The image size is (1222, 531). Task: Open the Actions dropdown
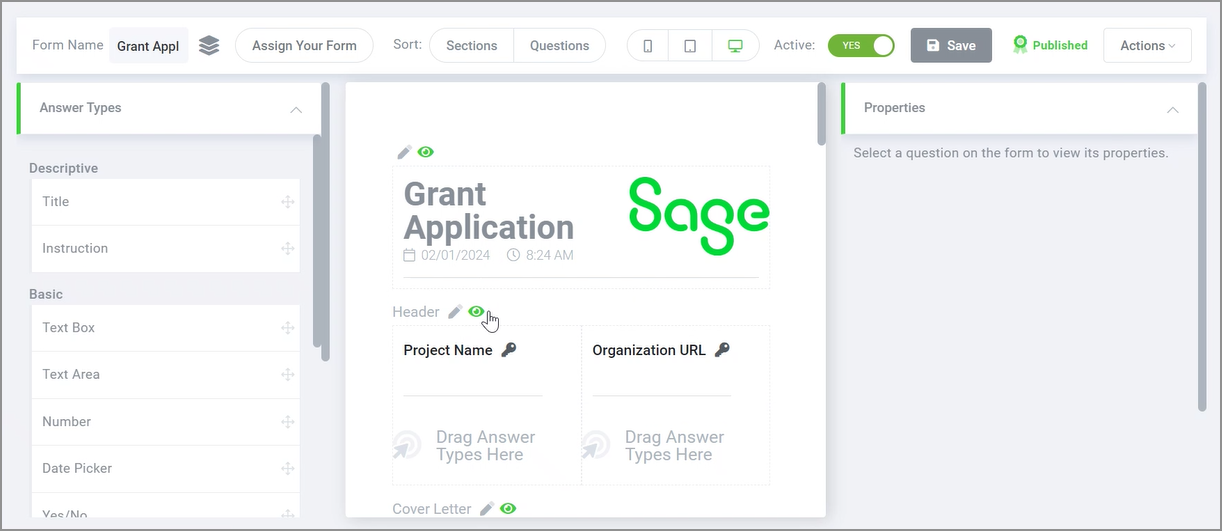pos(1148,46)
